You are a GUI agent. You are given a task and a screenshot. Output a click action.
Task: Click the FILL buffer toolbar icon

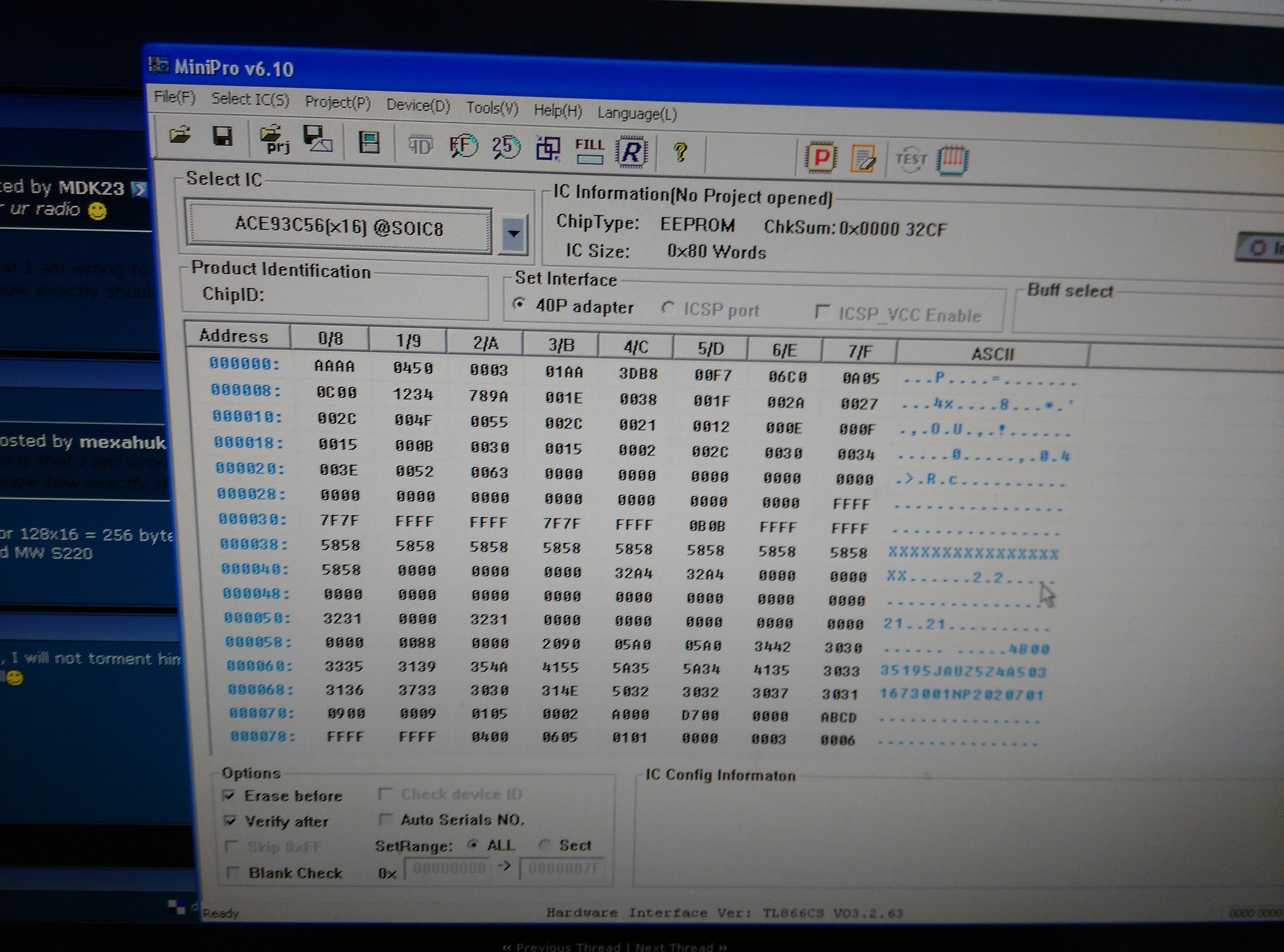pos(589,150)
